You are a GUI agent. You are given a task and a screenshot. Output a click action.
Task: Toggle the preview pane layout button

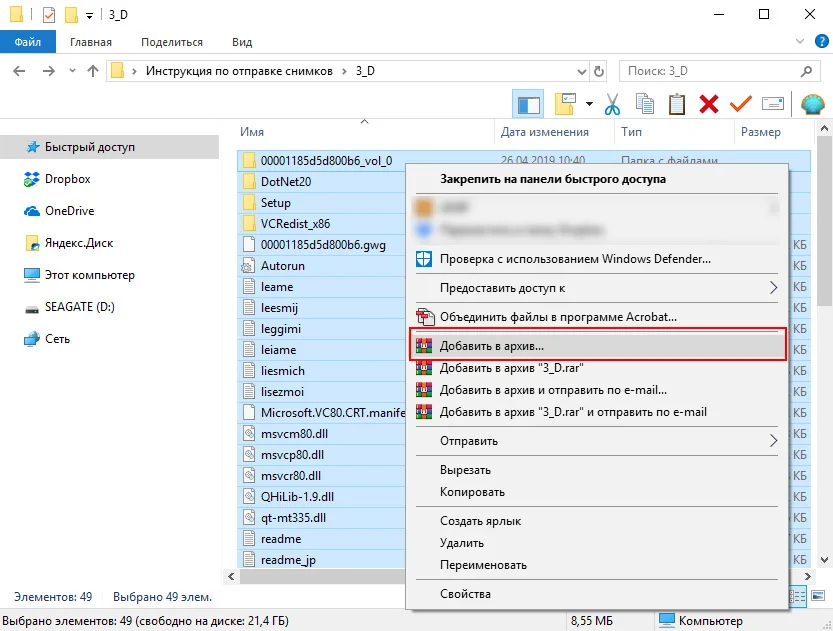(x=527, y=104)
